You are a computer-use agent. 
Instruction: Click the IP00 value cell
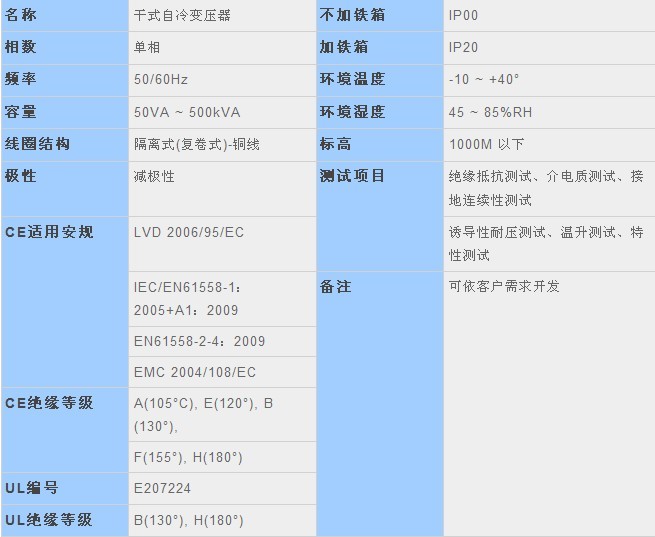pyautogui.click(x=464, y=15)
